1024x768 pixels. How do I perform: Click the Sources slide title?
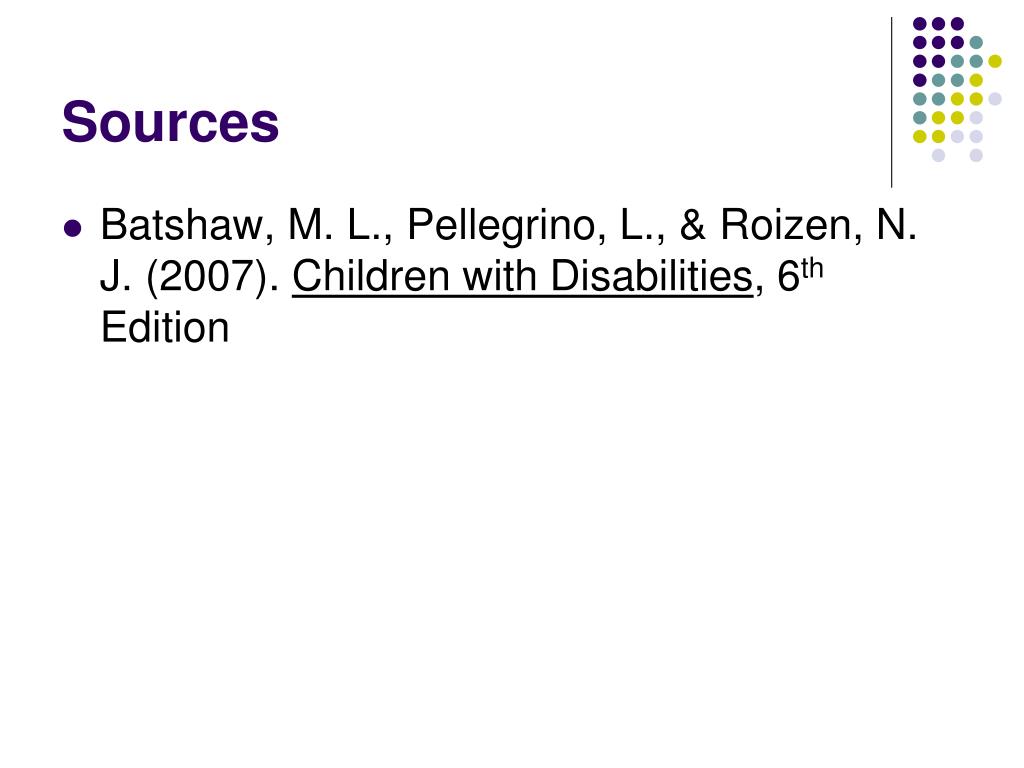pyautogui.click(x=170, y=122)
